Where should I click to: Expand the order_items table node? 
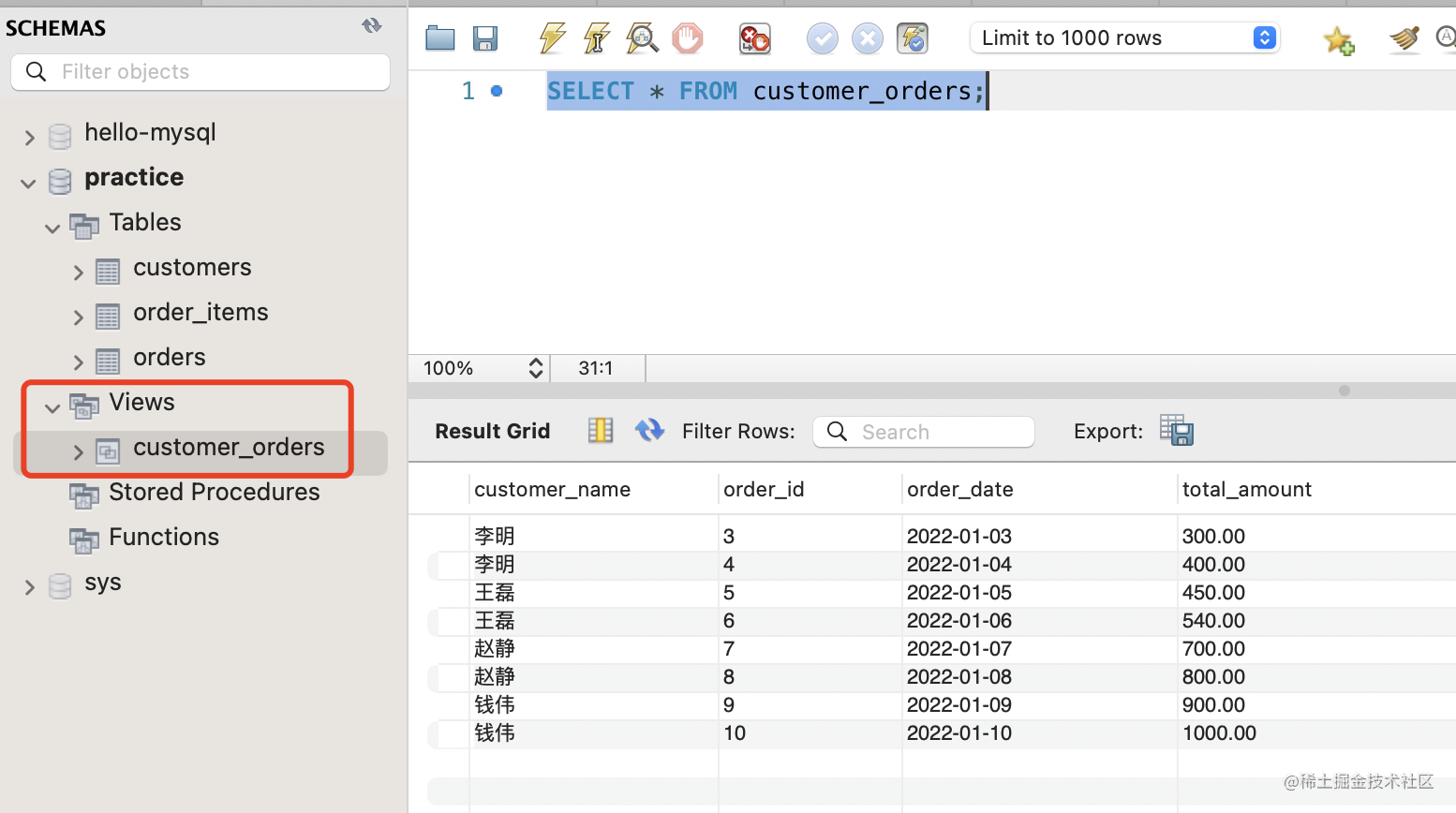pos(79,318)
